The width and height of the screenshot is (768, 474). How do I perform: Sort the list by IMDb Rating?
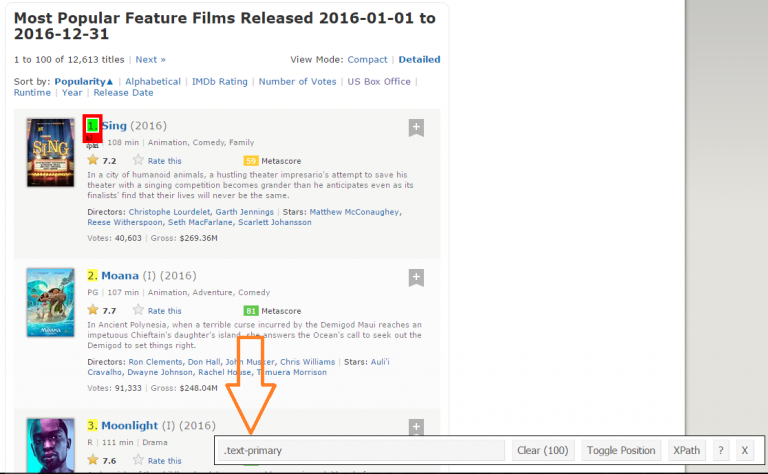219,81
